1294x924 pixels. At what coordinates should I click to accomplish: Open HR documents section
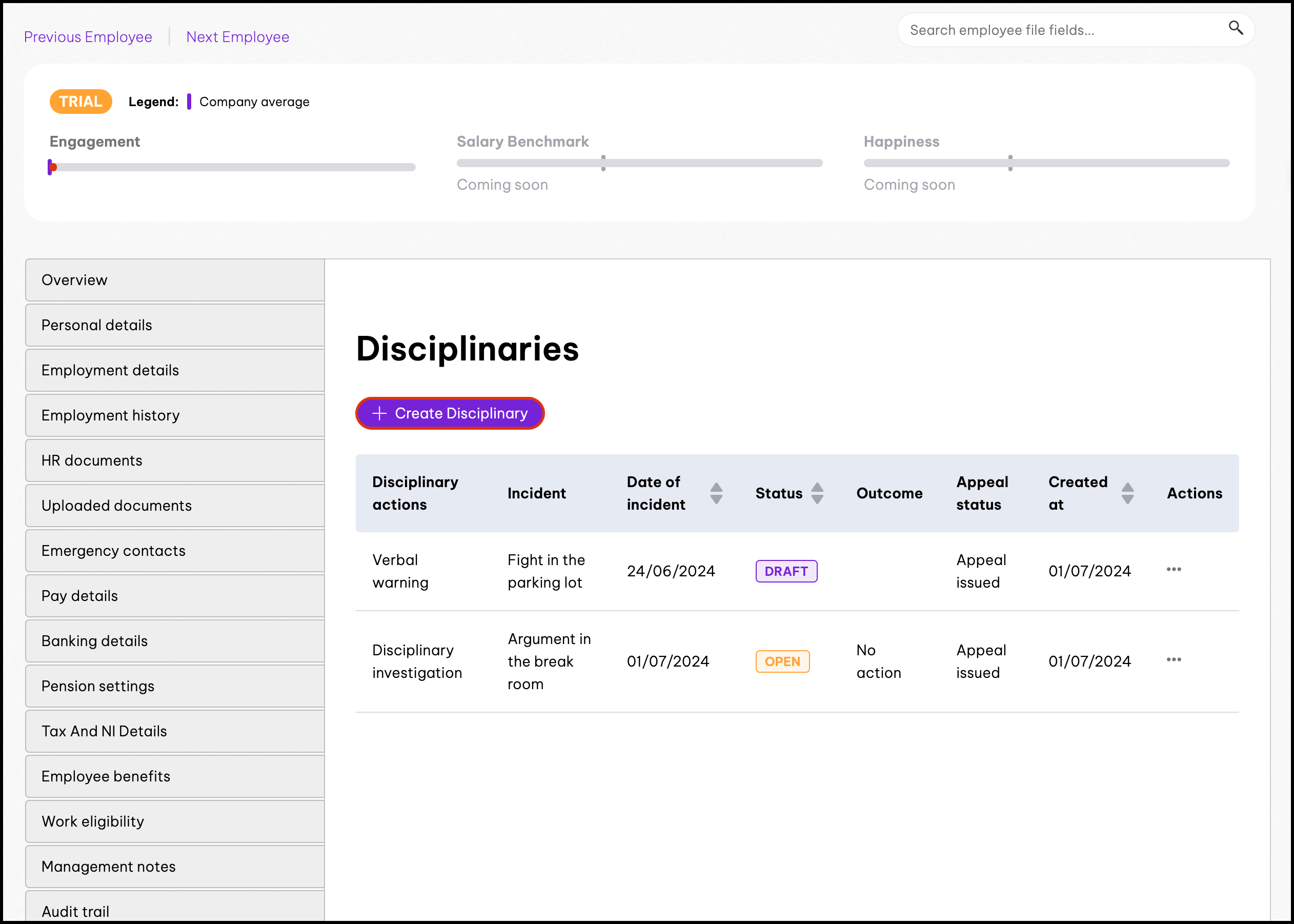tap(175, 460)
